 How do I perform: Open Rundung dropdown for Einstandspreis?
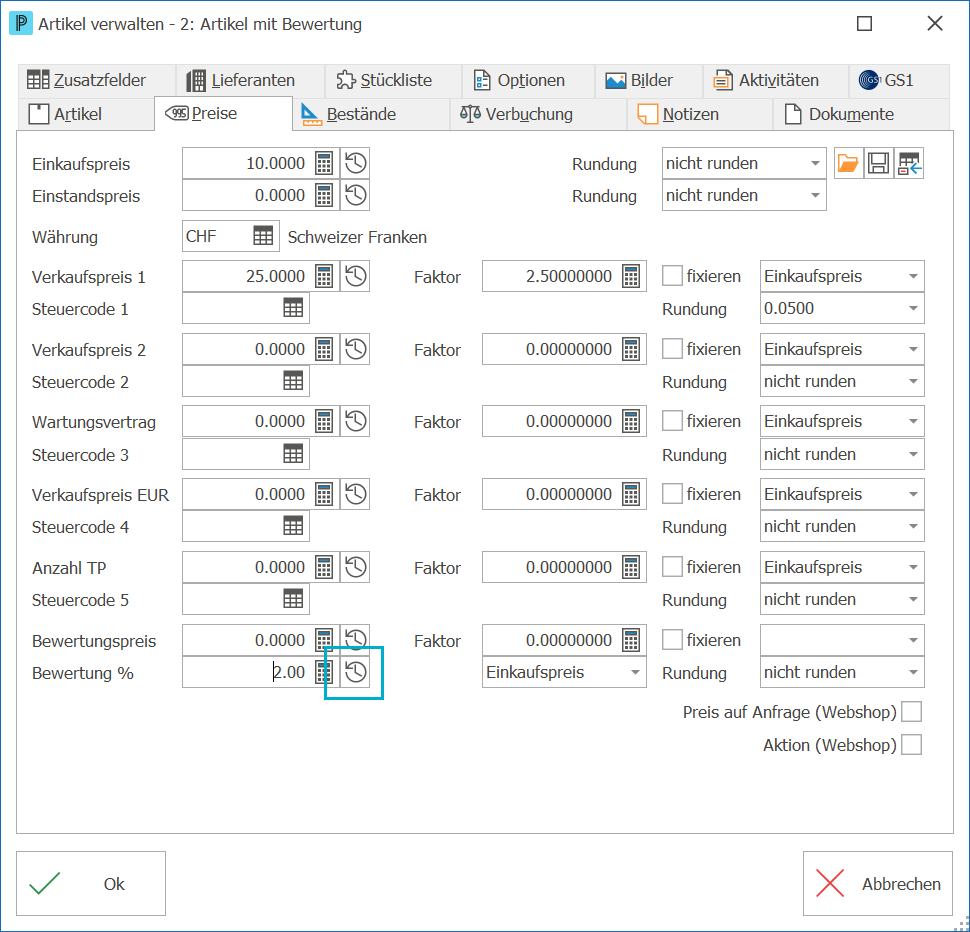pos(744,195)
